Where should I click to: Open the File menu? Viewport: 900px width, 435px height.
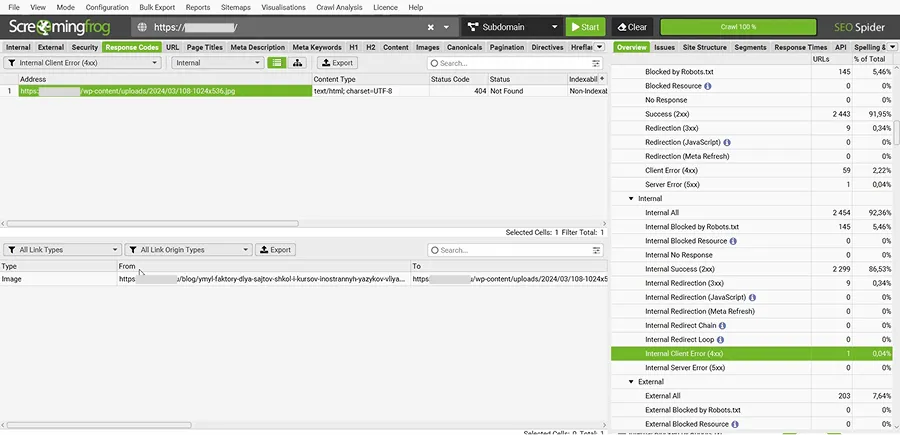click(x=14, y=7)
